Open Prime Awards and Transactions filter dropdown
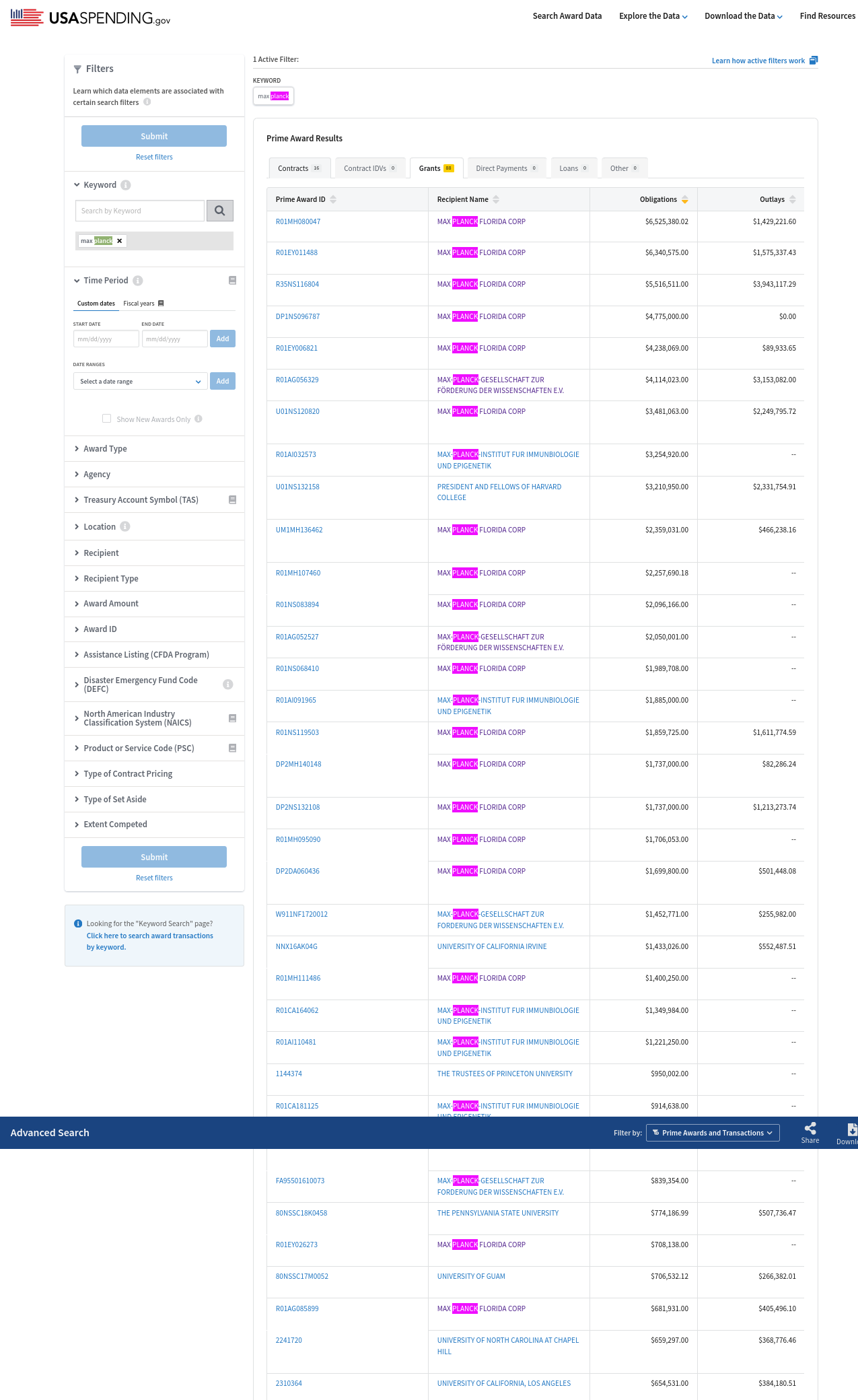858x1400 pixels. click(x=713, y=1133)
